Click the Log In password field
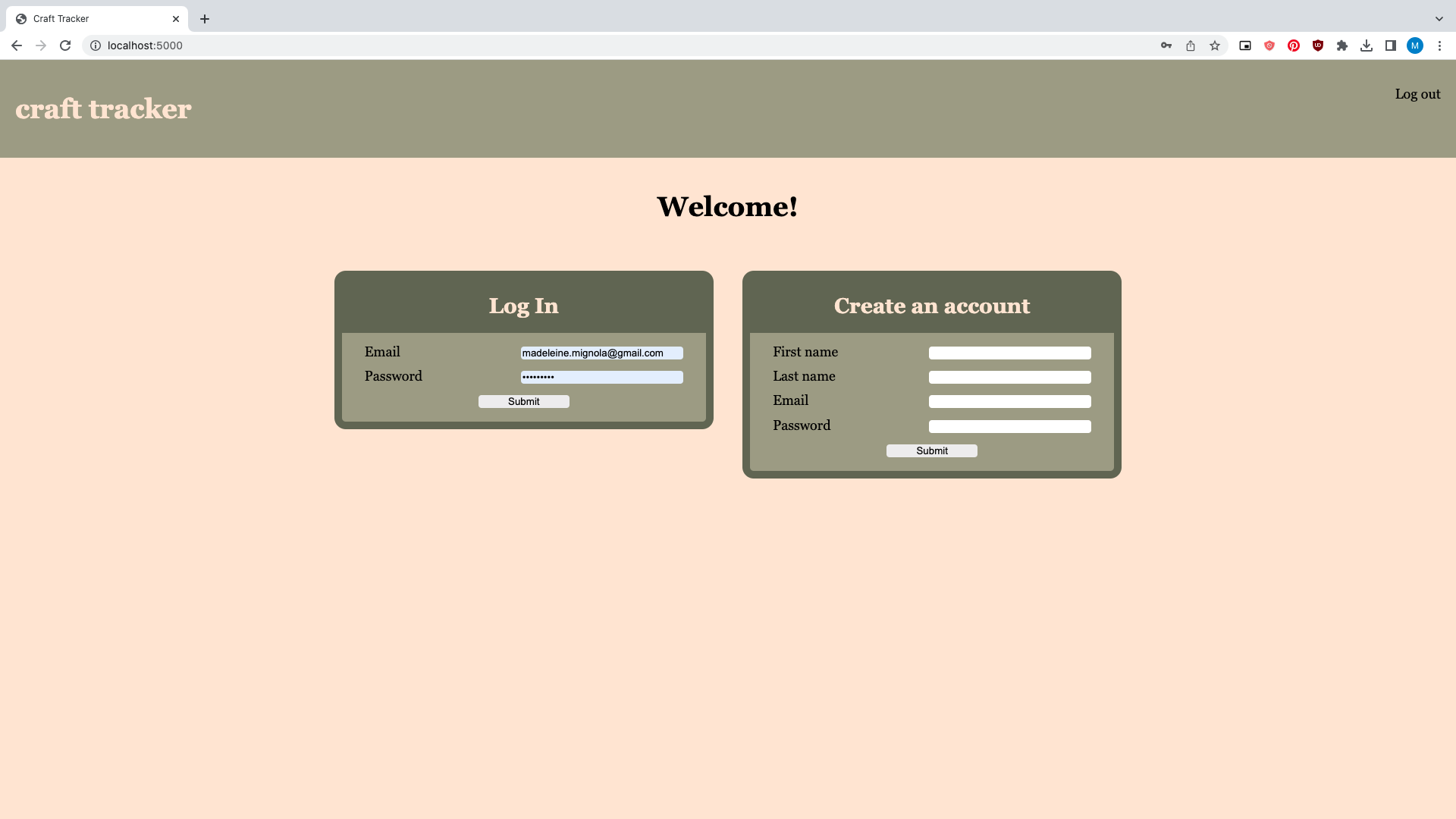 601,378
